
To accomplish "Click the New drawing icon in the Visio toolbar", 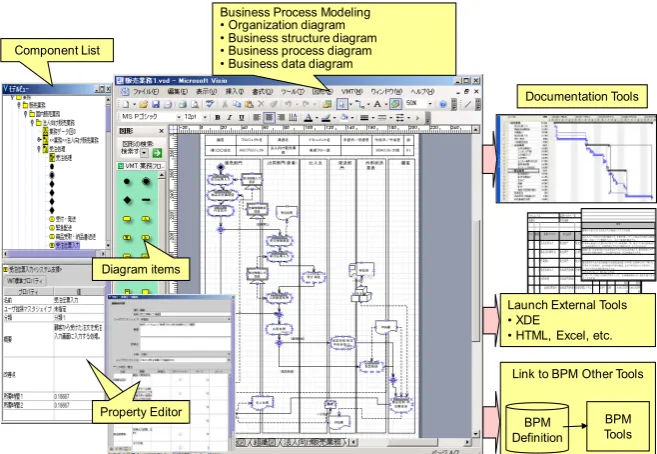I will [126, 104].
